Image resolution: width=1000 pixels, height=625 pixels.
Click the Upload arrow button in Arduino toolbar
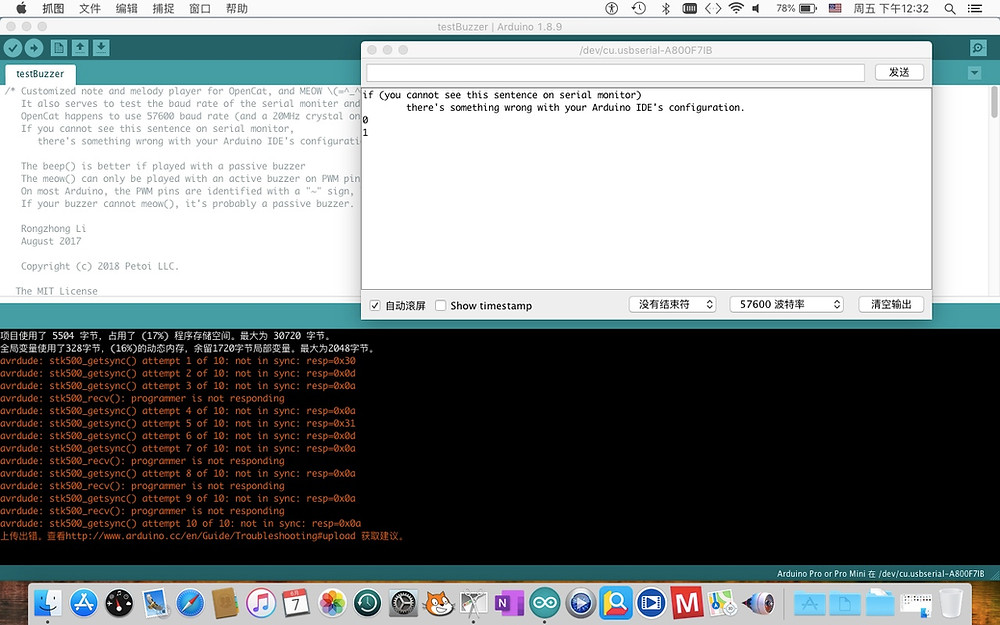coord(34,48)
